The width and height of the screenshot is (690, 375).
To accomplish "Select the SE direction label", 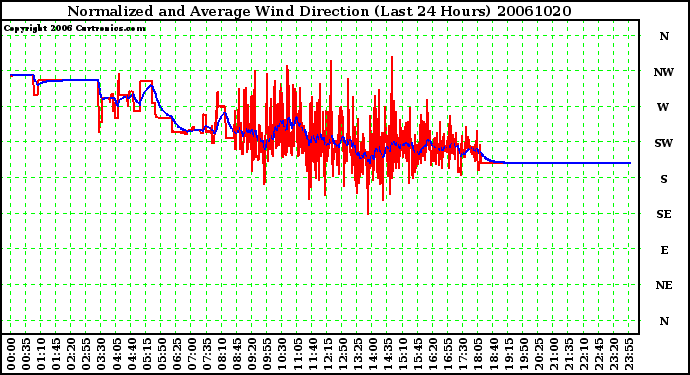I will pyautogui.click(x=664, y=214).
